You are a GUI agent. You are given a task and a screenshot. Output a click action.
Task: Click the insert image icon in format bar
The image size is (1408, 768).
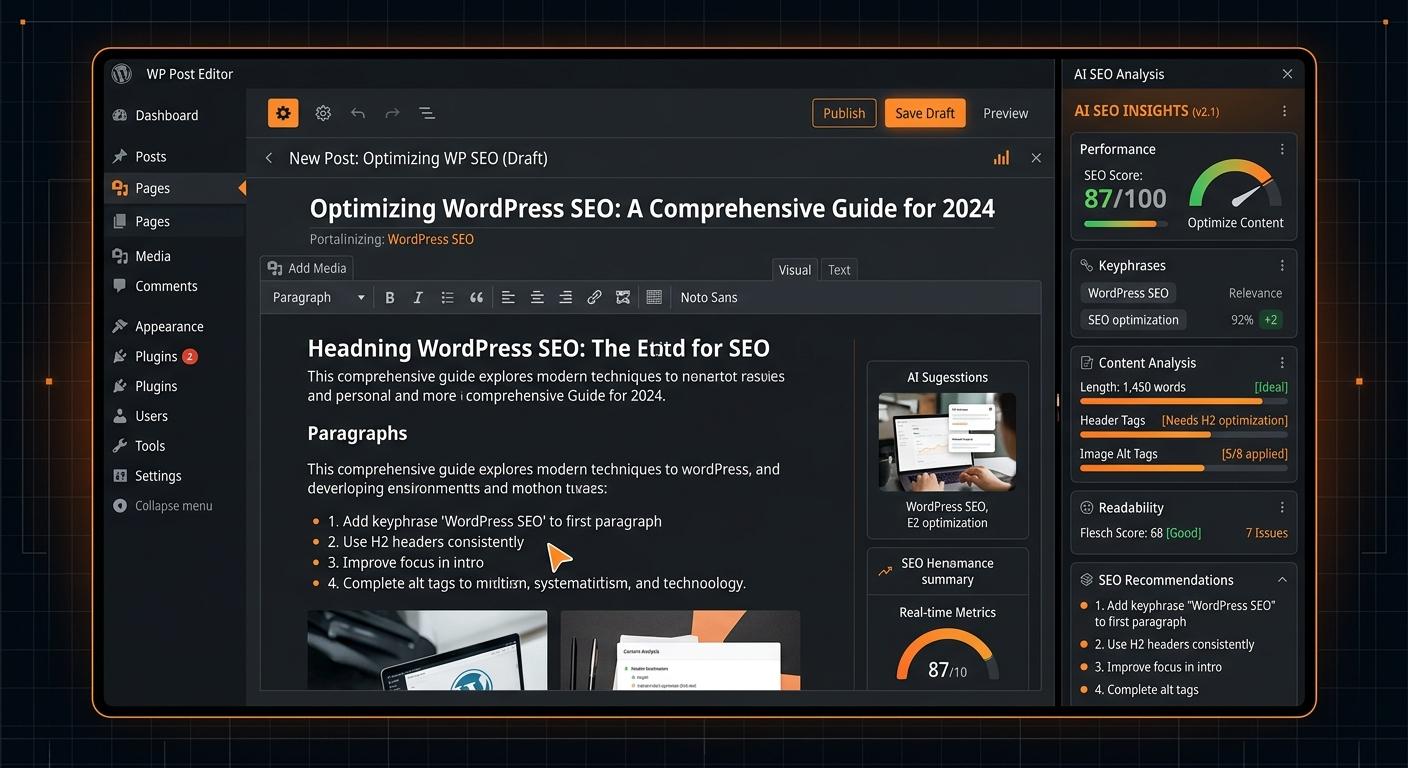(x=623, y=297)
